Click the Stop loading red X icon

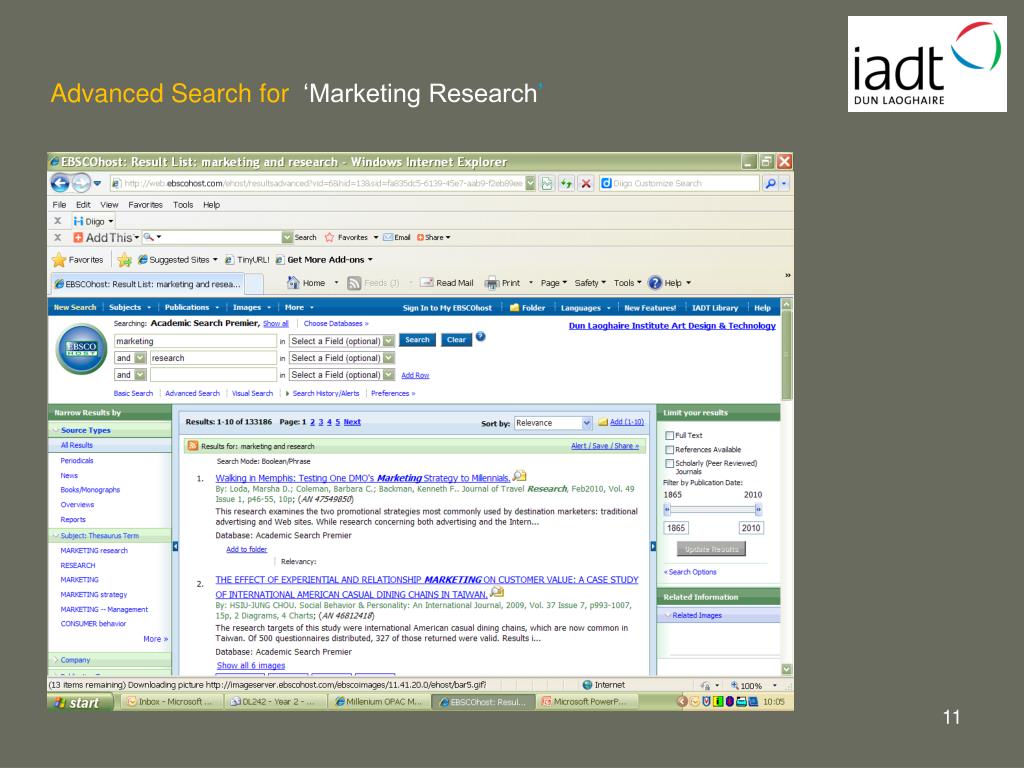coord(586,184)
